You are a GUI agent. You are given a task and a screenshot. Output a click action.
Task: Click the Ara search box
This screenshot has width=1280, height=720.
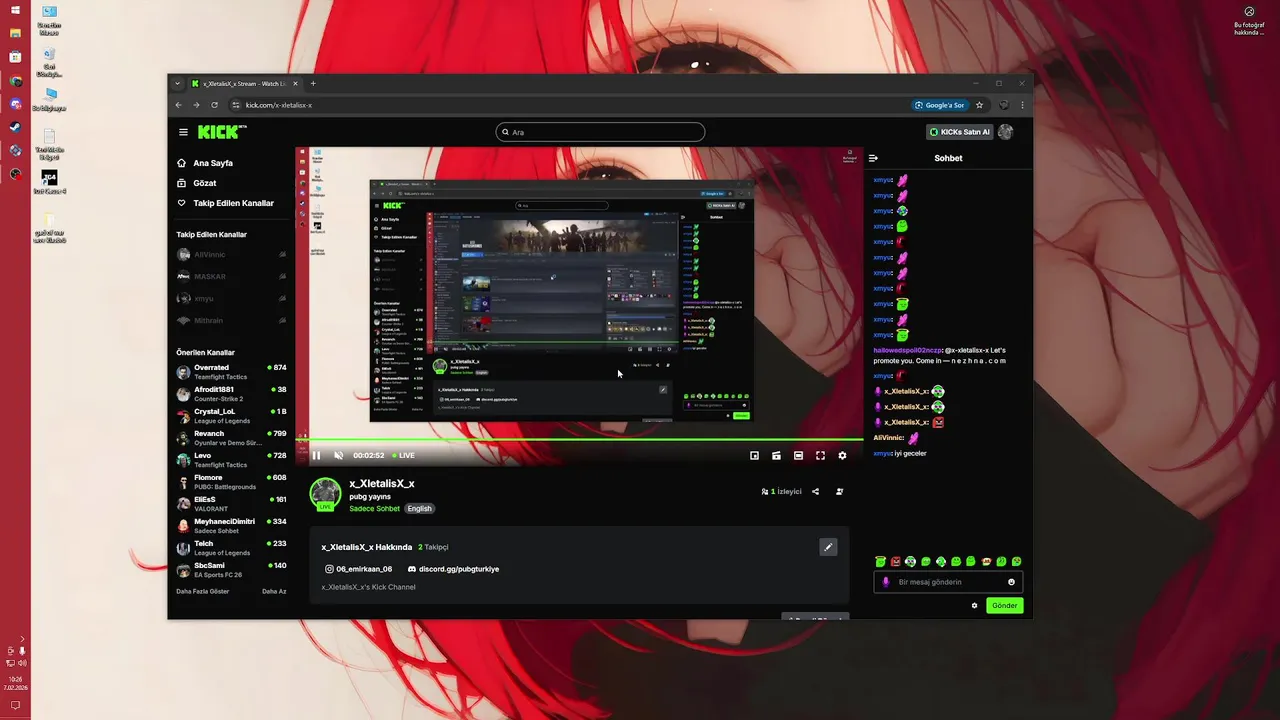pos(600,132)
